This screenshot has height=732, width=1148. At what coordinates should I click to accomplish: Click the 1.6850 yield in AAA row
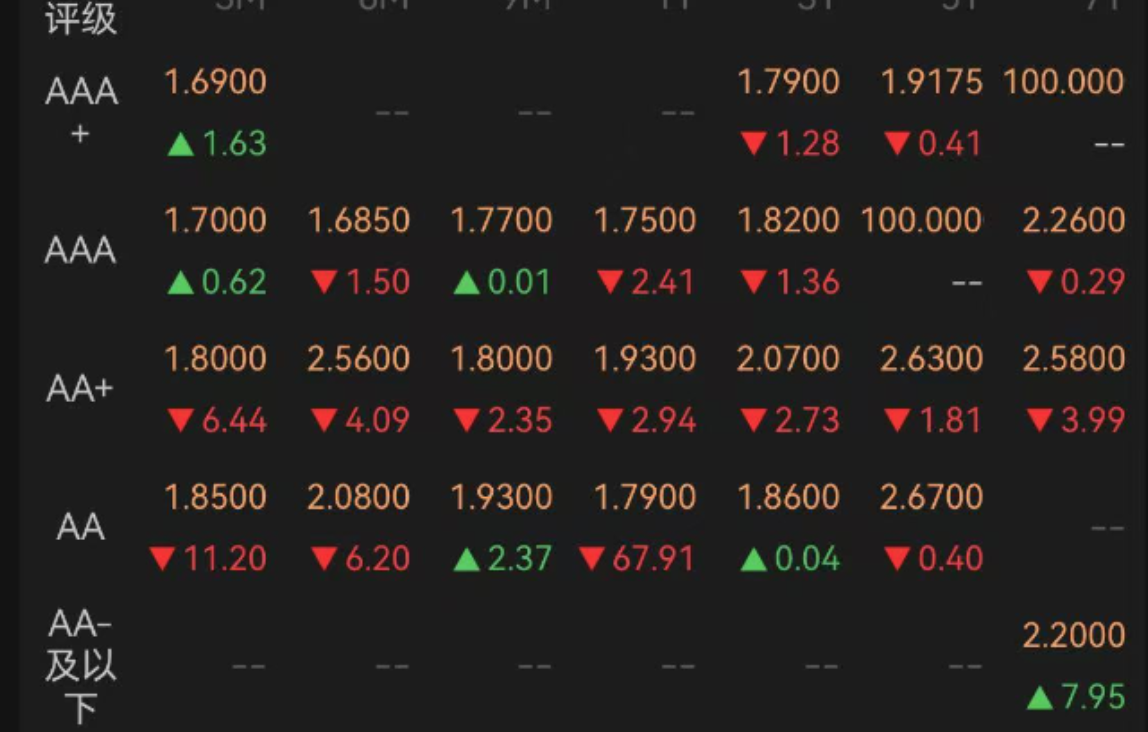coord(359,220)
